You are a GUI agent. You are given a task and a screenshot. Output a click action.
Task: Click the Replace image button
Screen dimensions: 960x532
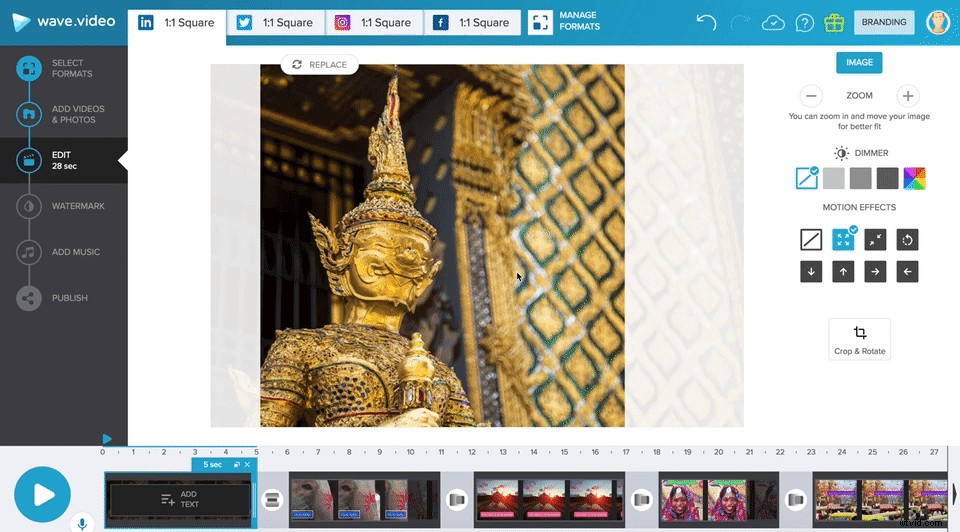320,64
